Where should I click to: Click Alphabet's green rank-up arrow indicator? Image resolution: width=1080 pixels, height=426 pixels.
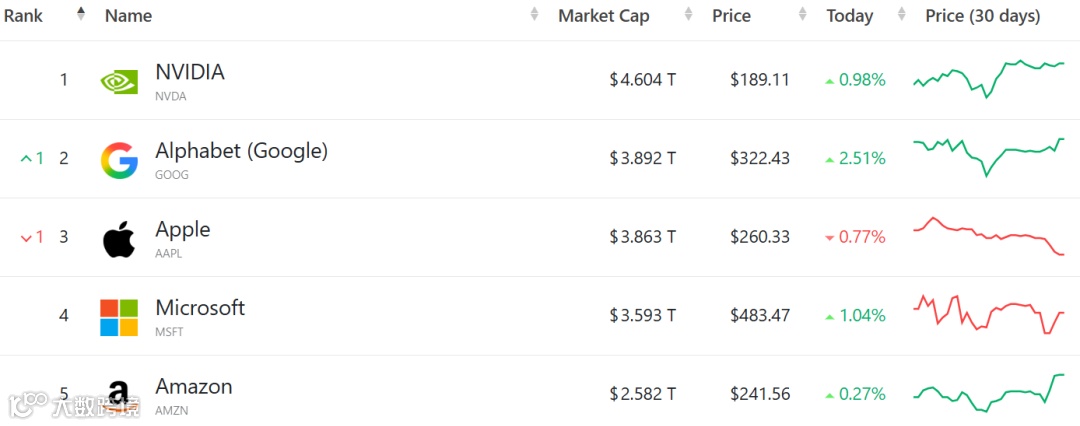click(x=27, y=159)
